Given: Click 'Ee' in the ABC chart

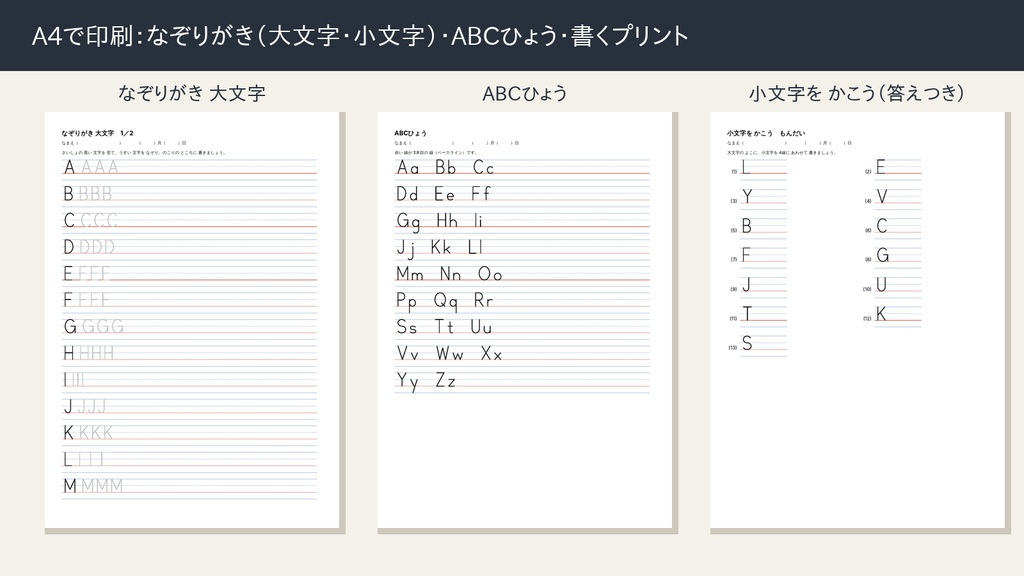Looking at the screenshot, I should point(444,194).
